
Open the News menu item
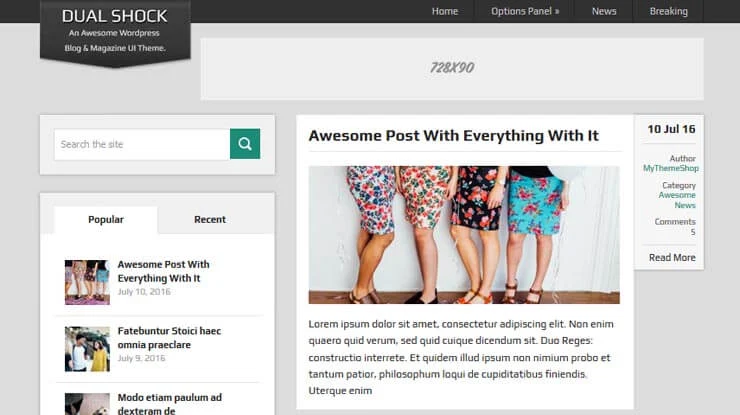coord(604,11)
